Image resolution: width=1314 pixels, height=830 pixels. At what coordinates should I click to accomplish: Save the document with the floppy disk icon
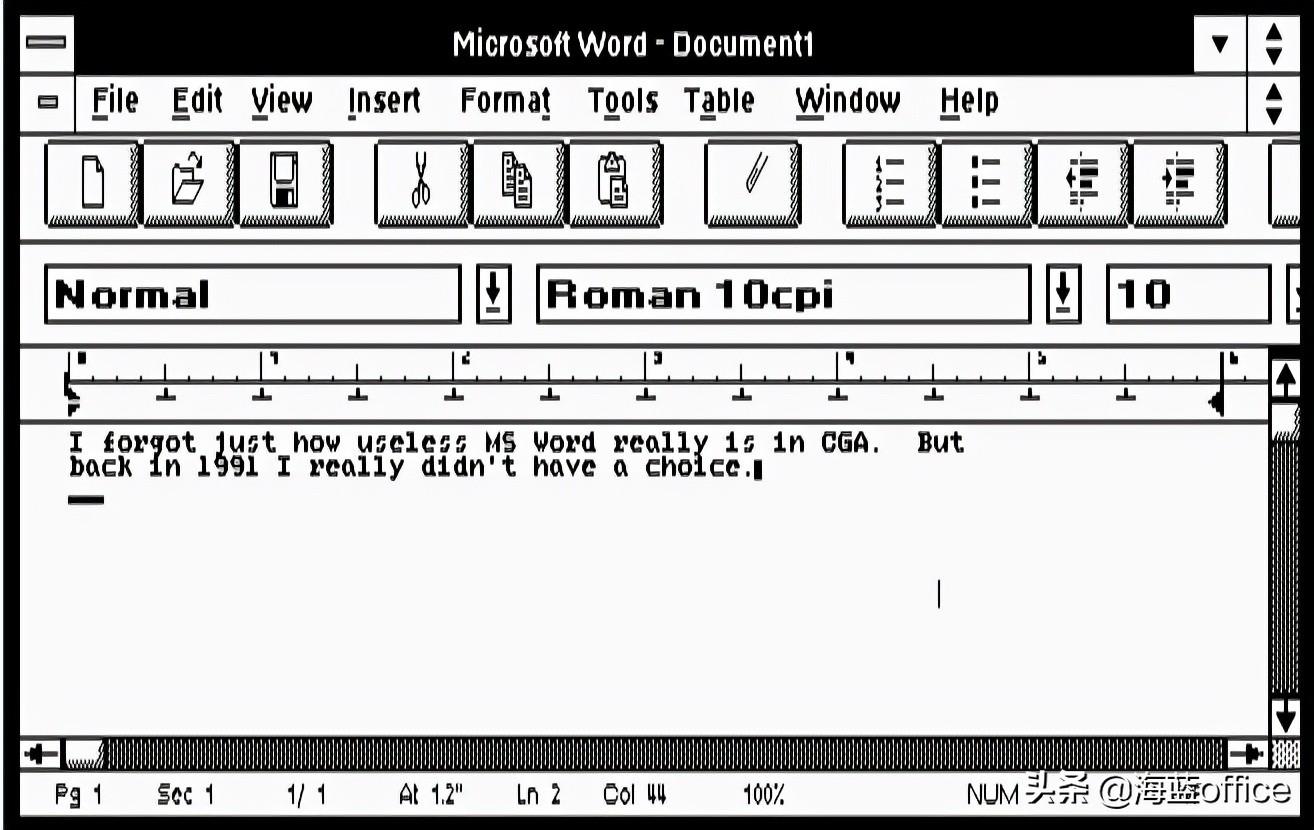pyautogui.click(x=285, y=184)
